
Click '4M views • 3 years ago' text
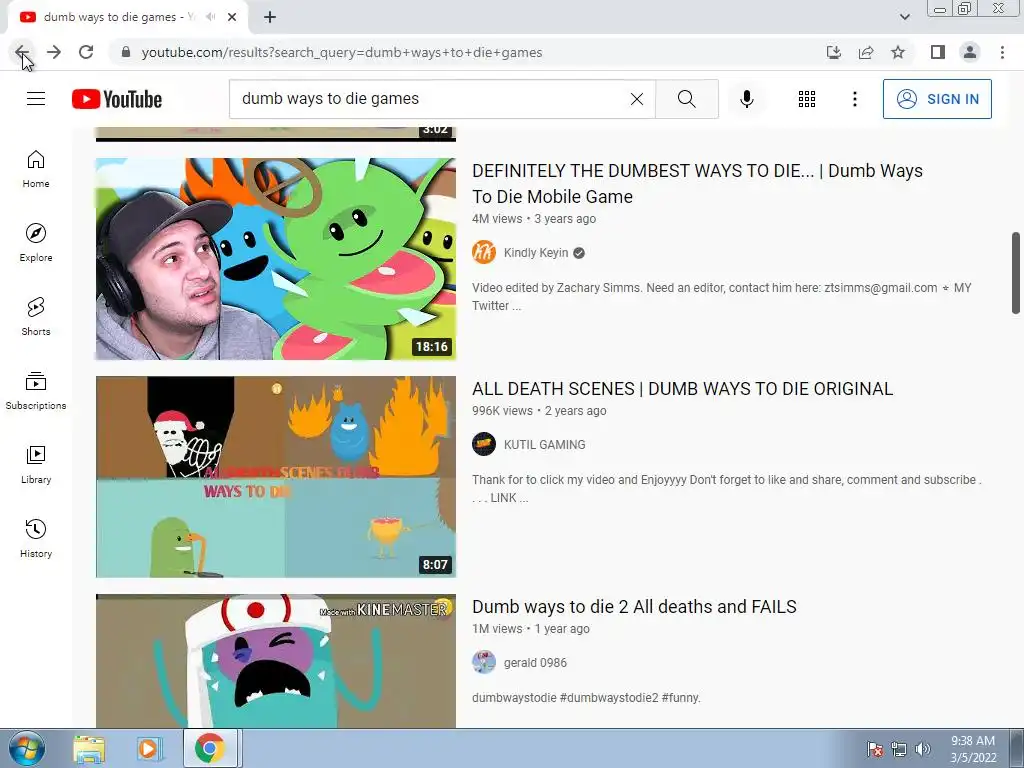point(534,219)
